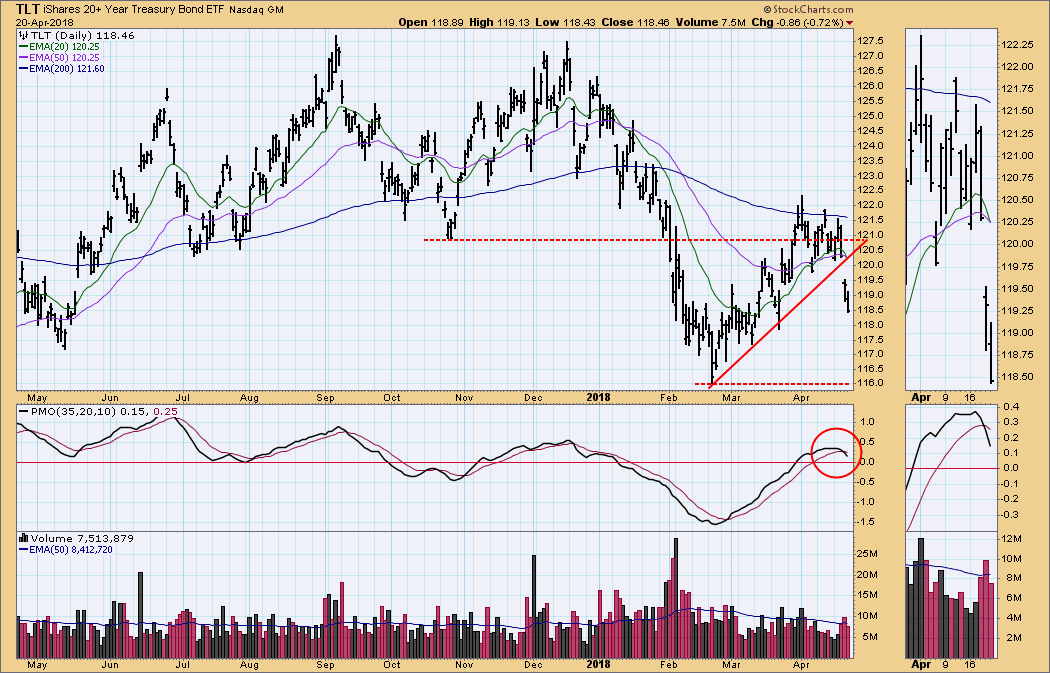Viewport: 1050px width, 673px height.
Task: Click the 2018 label on upper time axis
Action: 598,398
